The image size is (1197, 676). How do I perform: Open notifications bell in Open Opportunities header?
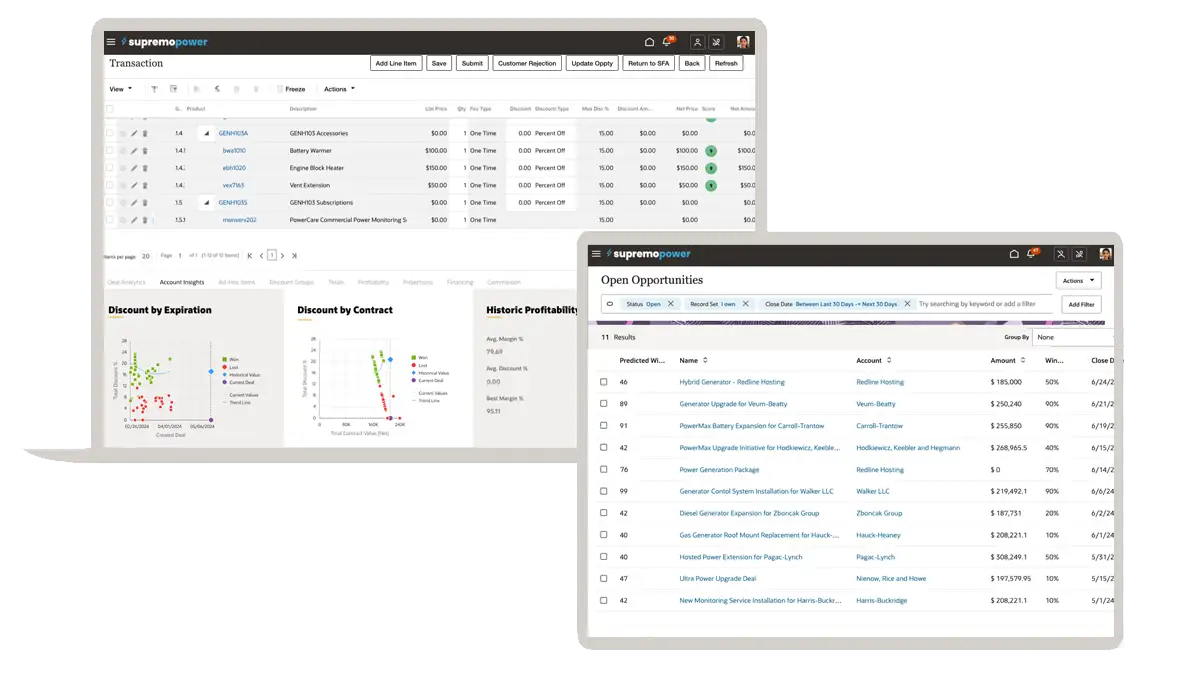point(1031,254)
